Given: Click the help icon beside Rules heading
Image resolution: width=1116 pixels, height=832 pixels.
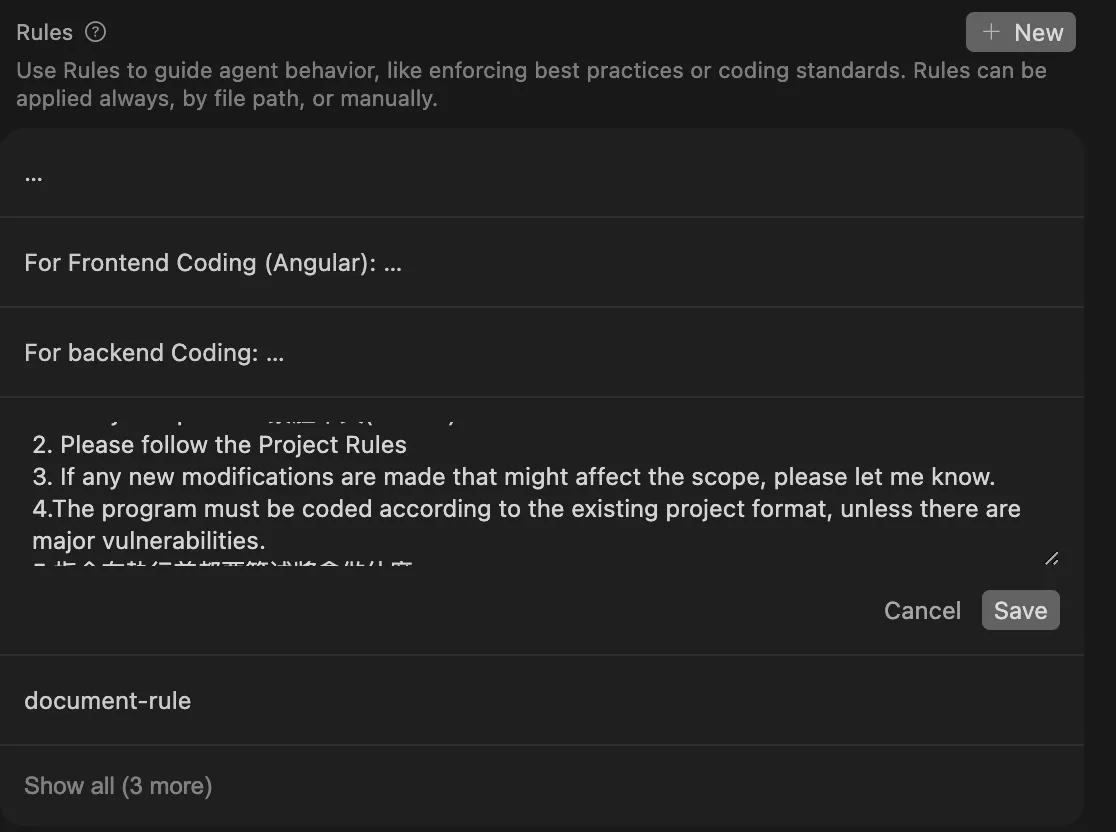Looking at the screenshot, I should pyautogui.click(x=95, y=32).
